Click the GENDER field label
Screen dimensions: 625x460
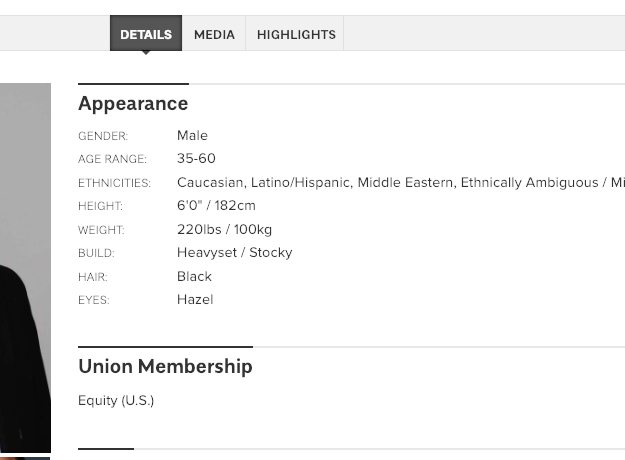tap(103, 136)
